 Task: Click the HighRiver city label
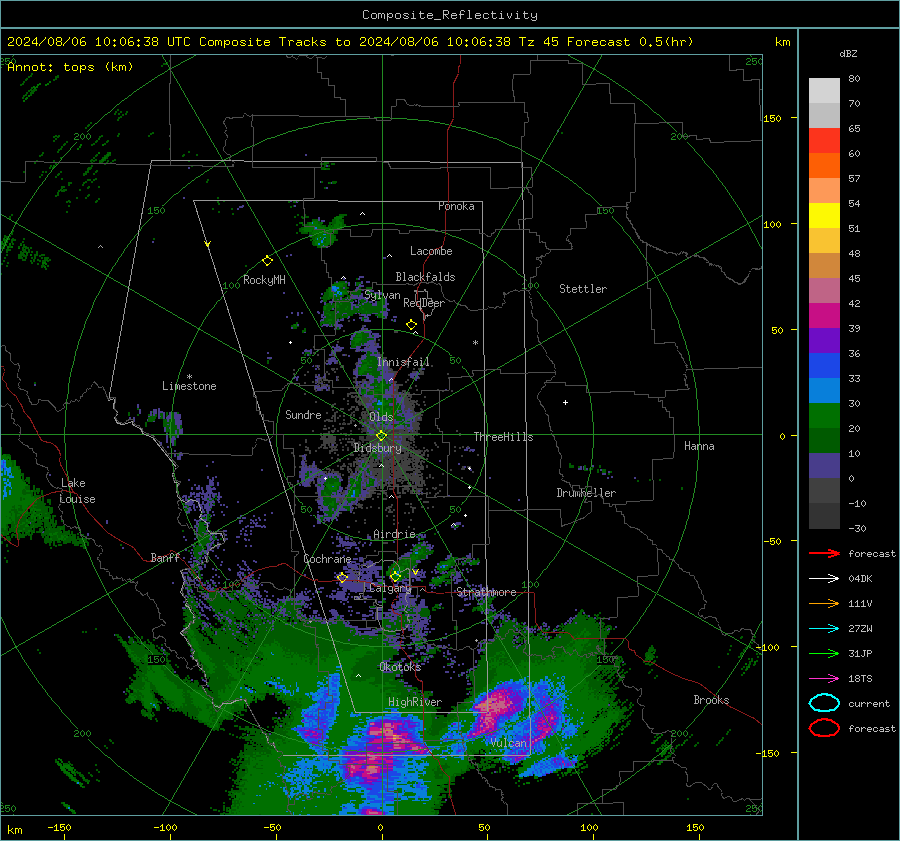coord(415,702)
